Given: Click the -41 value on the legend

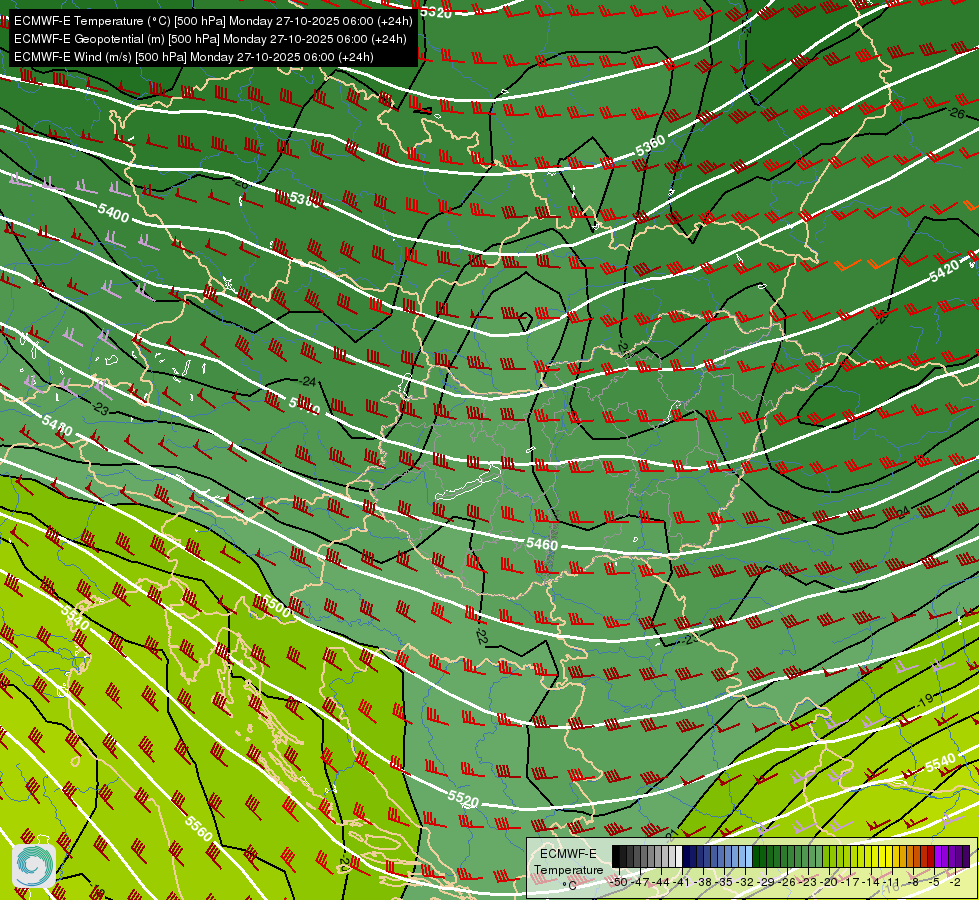Looking at the screenshot, I should 682,882.
